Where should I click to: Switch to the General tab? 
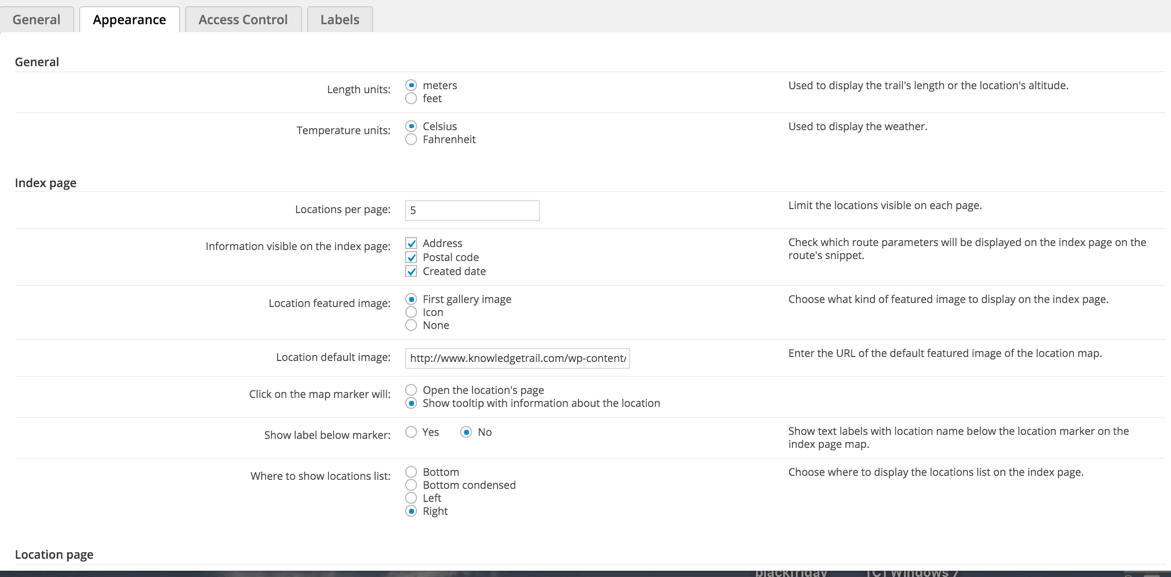(x=37, y=19)
